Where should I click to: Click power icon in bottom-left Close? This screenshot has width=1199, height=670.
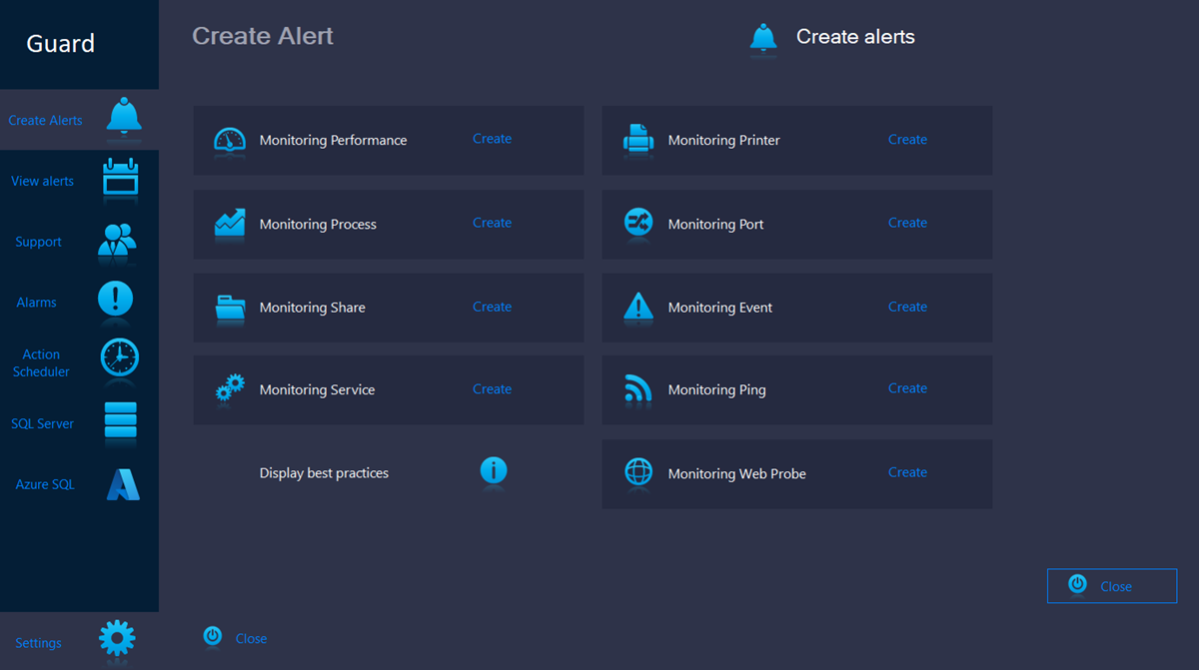coord(213,636)
